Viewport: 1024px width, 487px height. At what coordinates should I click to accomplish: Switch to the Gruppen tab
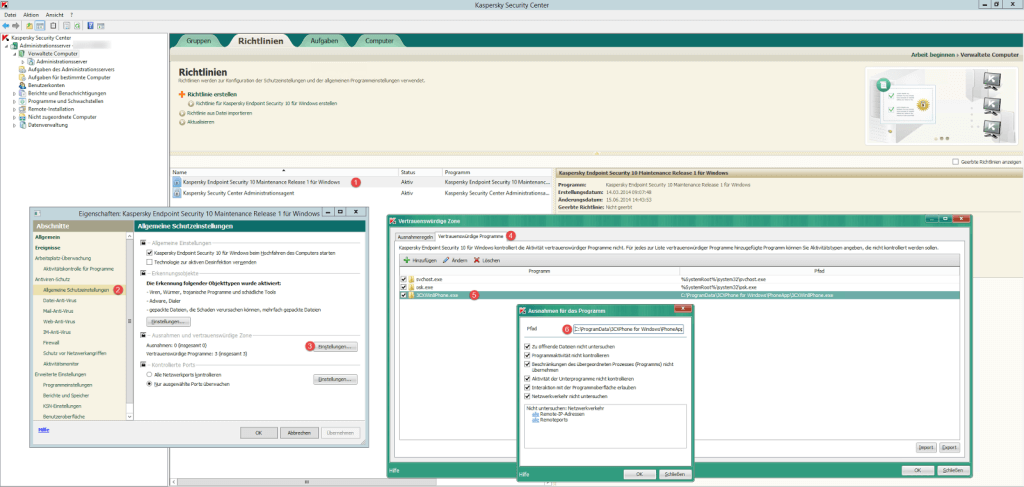(x=199, y=40)
